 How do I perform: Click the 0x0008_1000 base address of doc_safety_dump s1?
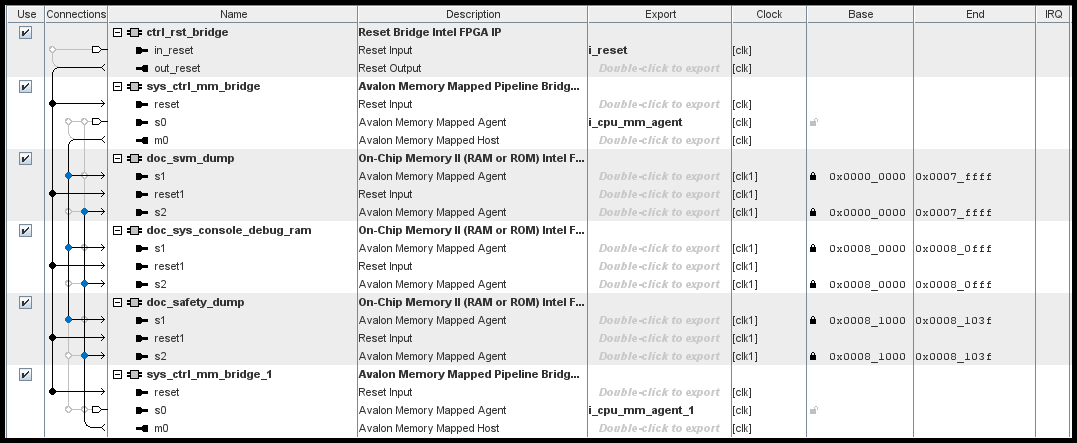click(x=867, y=320)
